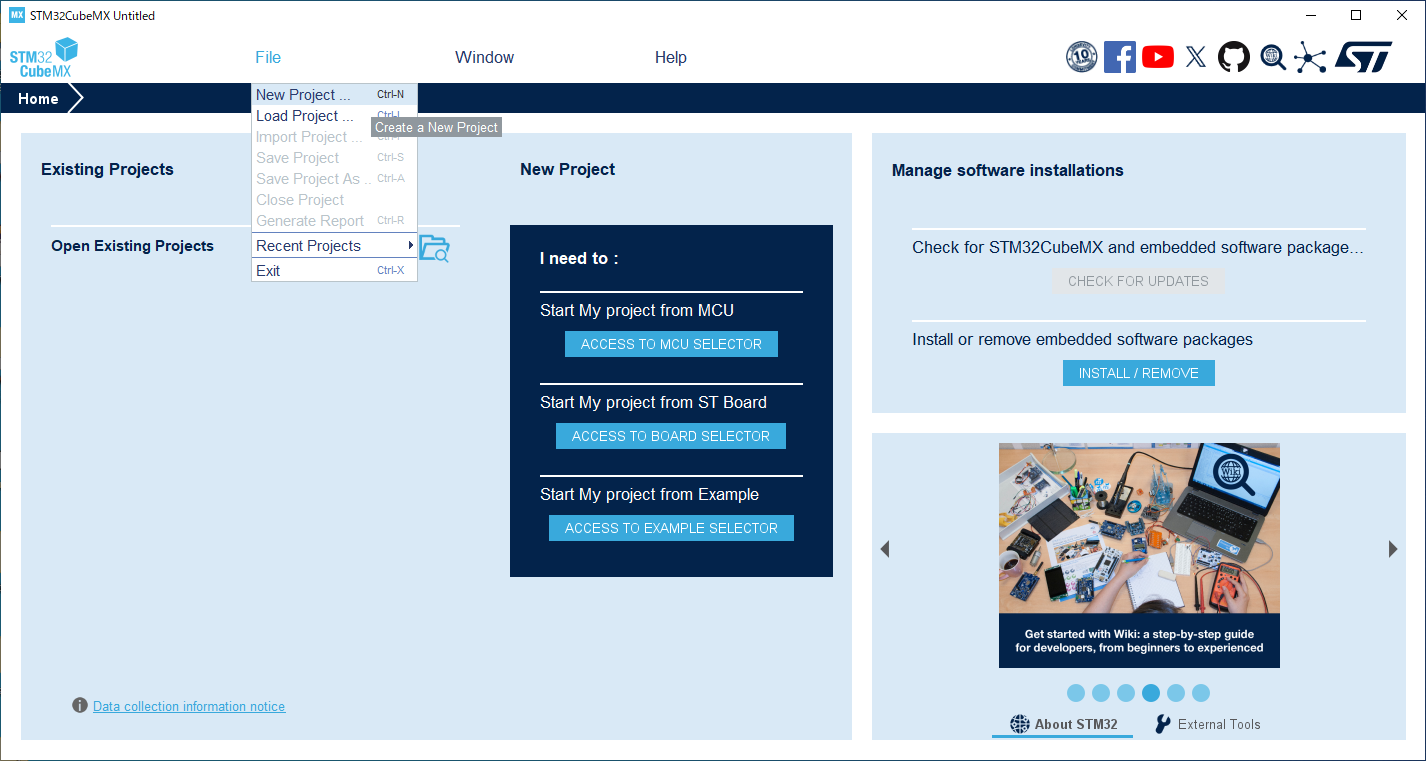Select the sixth carousel dot
This screenshot has width=1426, height=761.
click(1201, 693)
